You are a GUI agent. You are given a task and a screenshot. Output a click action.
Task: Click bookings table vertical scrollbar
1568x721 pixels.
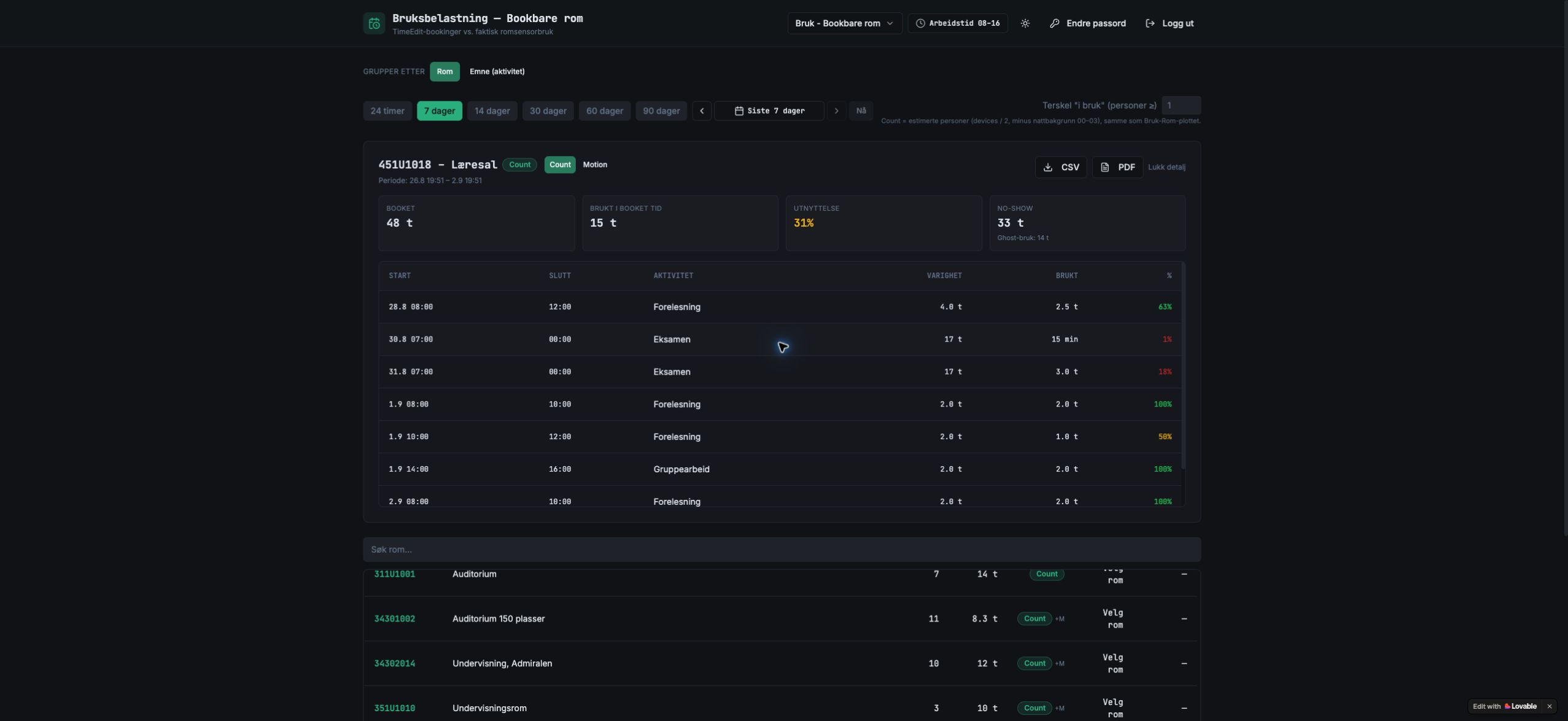[x=1183, y=367]
